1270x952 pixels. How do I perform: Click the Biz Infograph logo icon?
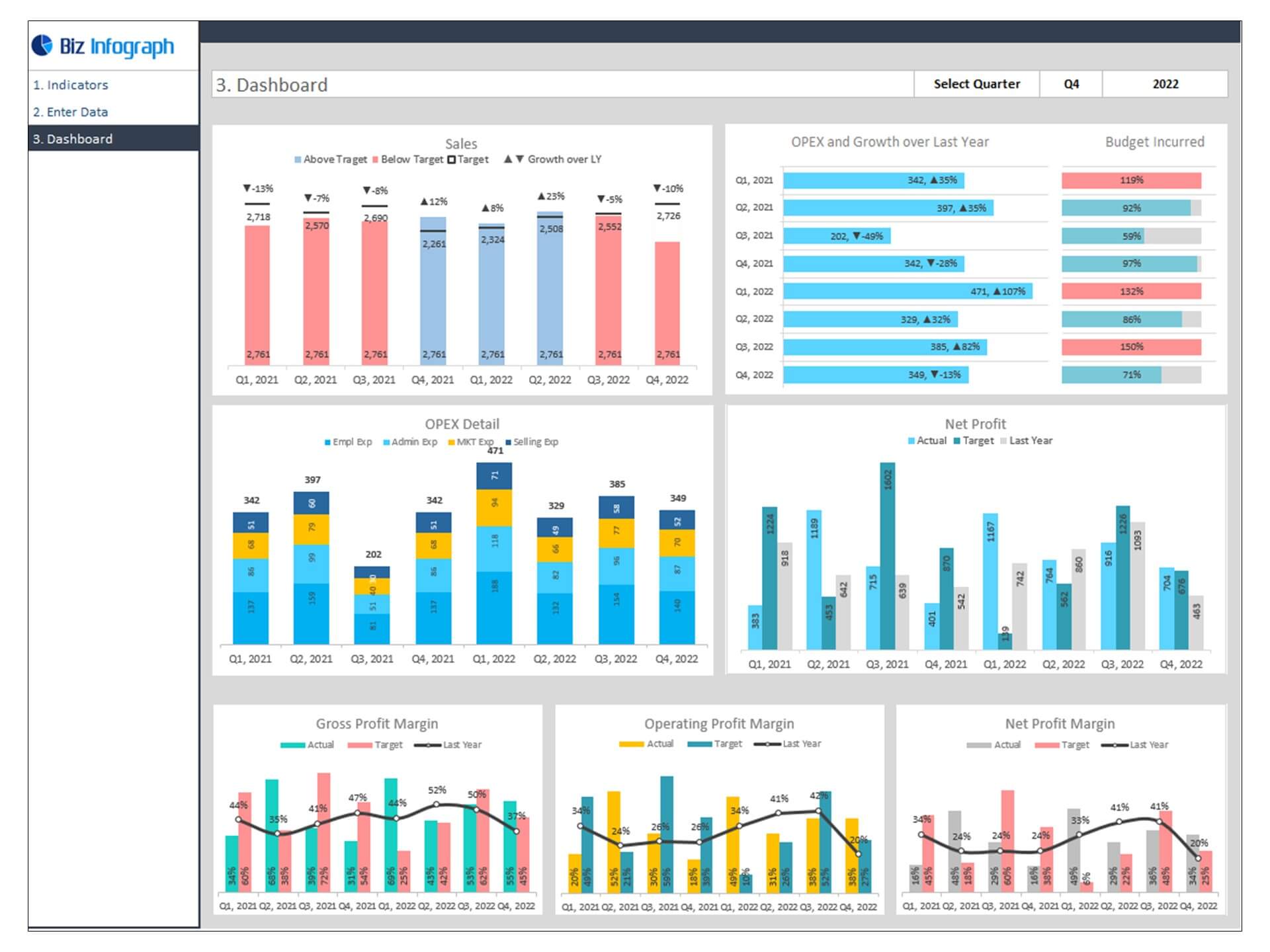[x=42, y=45]
